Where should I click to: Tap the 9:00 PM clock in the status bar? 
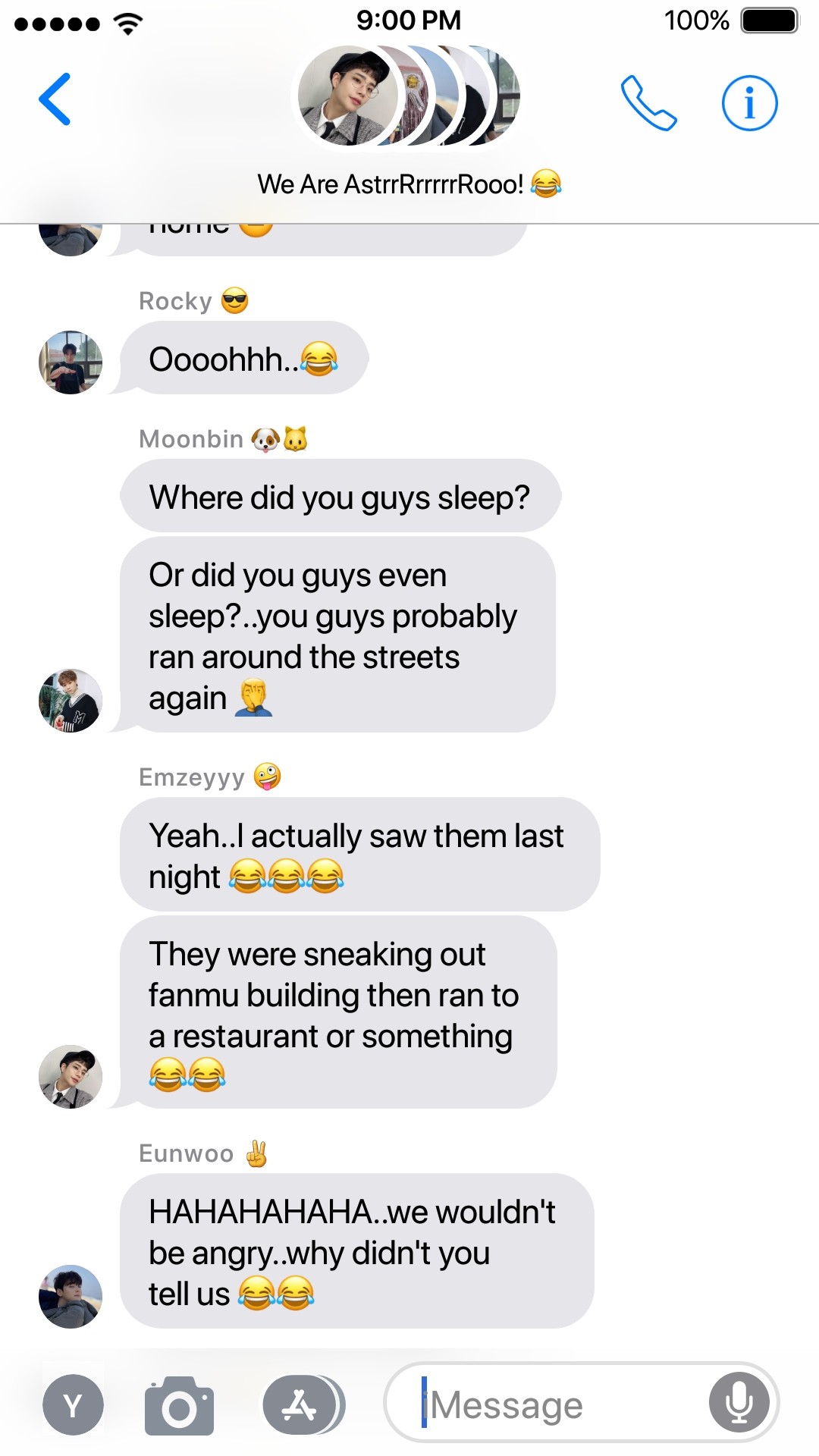click(409, 20)
